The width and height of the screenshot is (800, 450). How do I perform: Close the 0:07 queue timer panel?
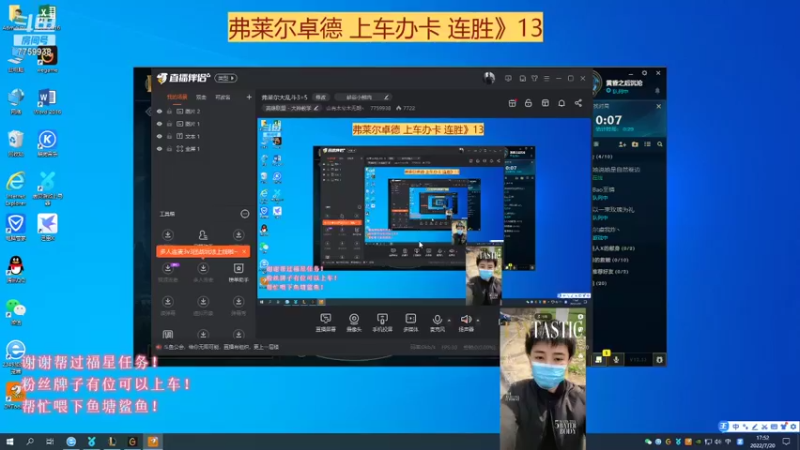(x=659, y=106)
